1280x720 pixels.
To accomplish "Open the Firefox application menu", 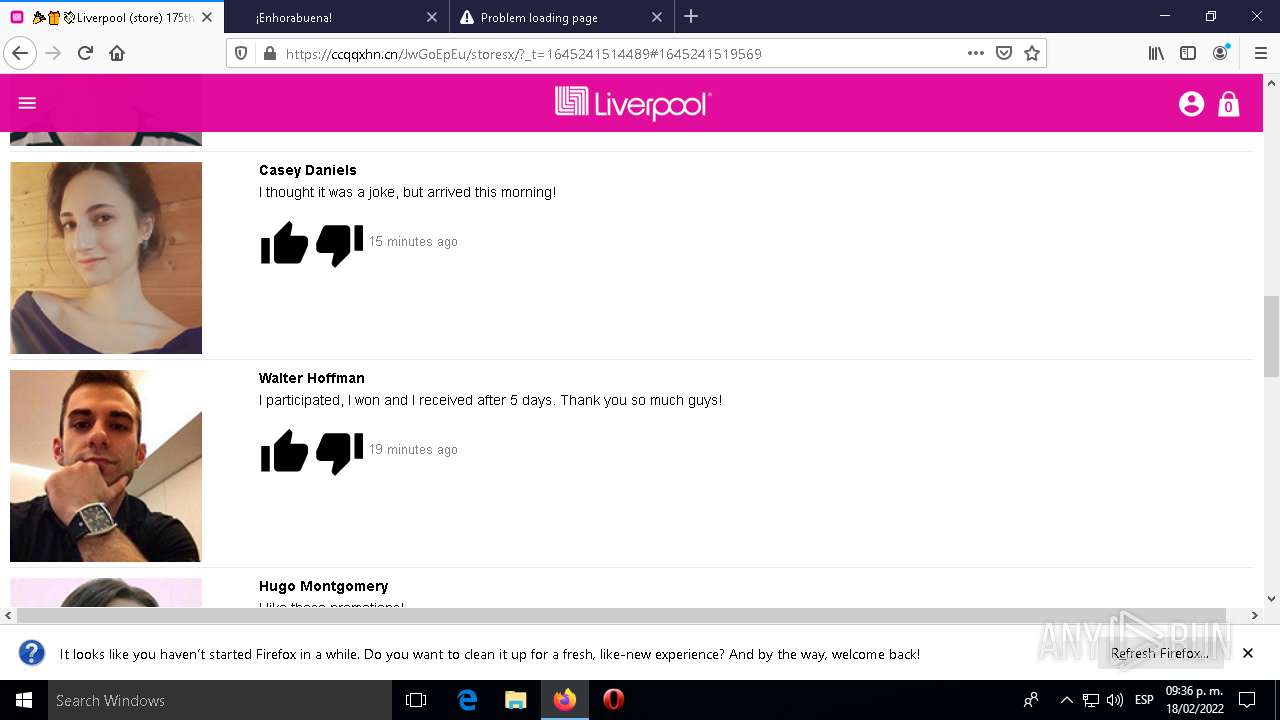I will click(x=1260, y=54).
